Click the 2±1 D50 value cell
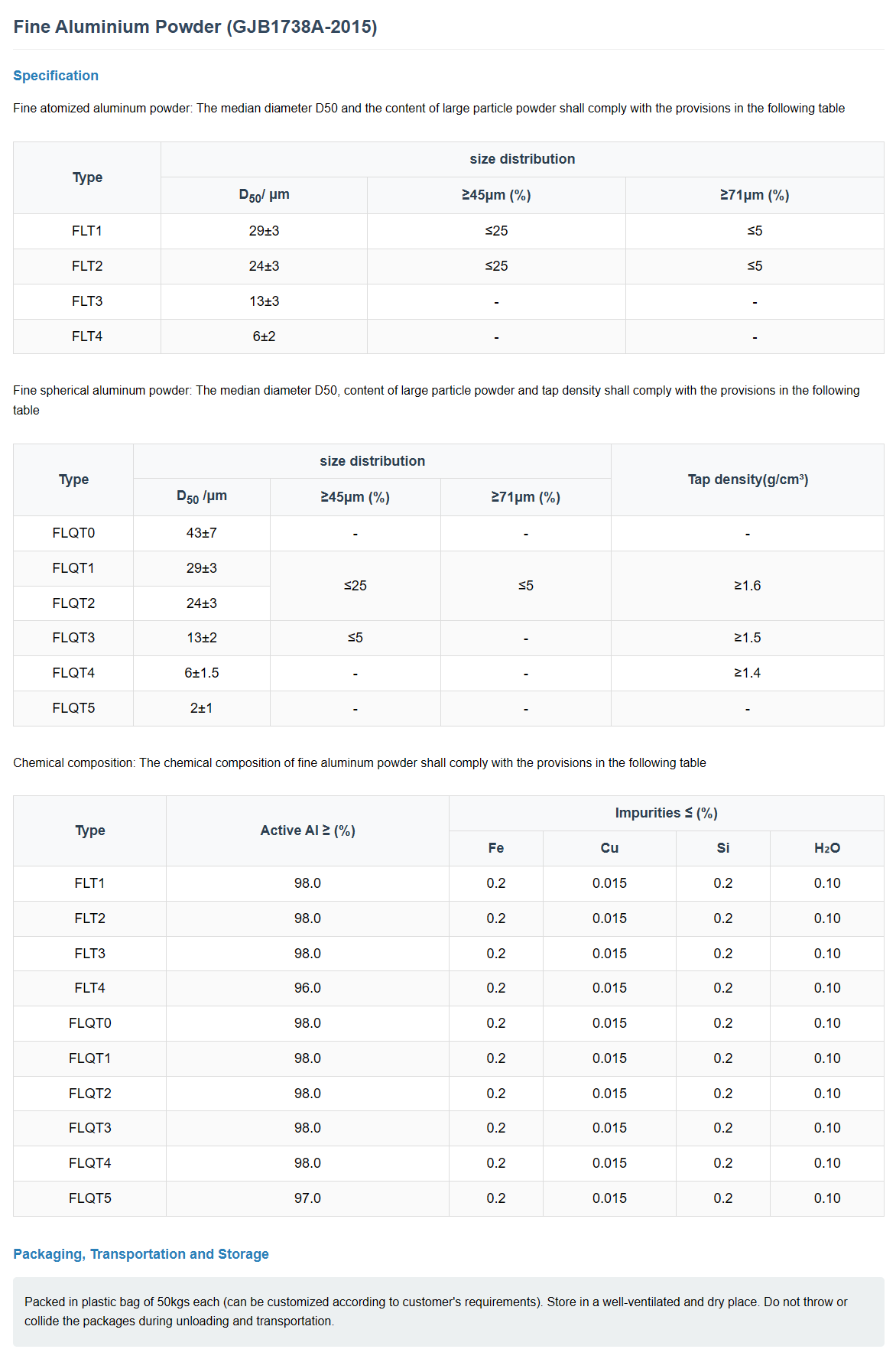The image size is (896, 1362). pyautogui.click(x=202, y=708)
